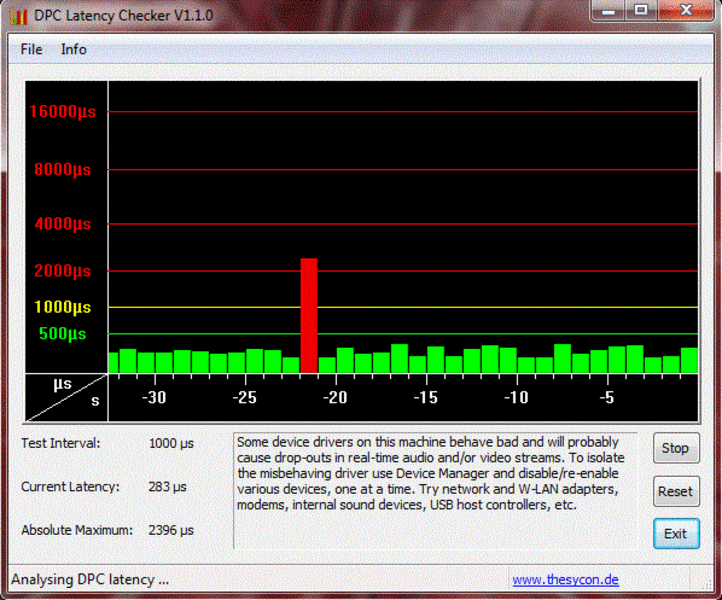Click the 2000µs scale label

63,271
